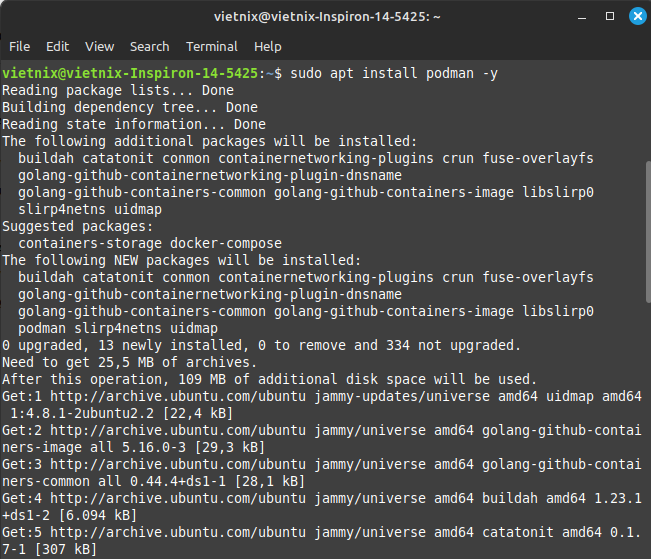
Task: Open the Search menu
Action: 149,47
